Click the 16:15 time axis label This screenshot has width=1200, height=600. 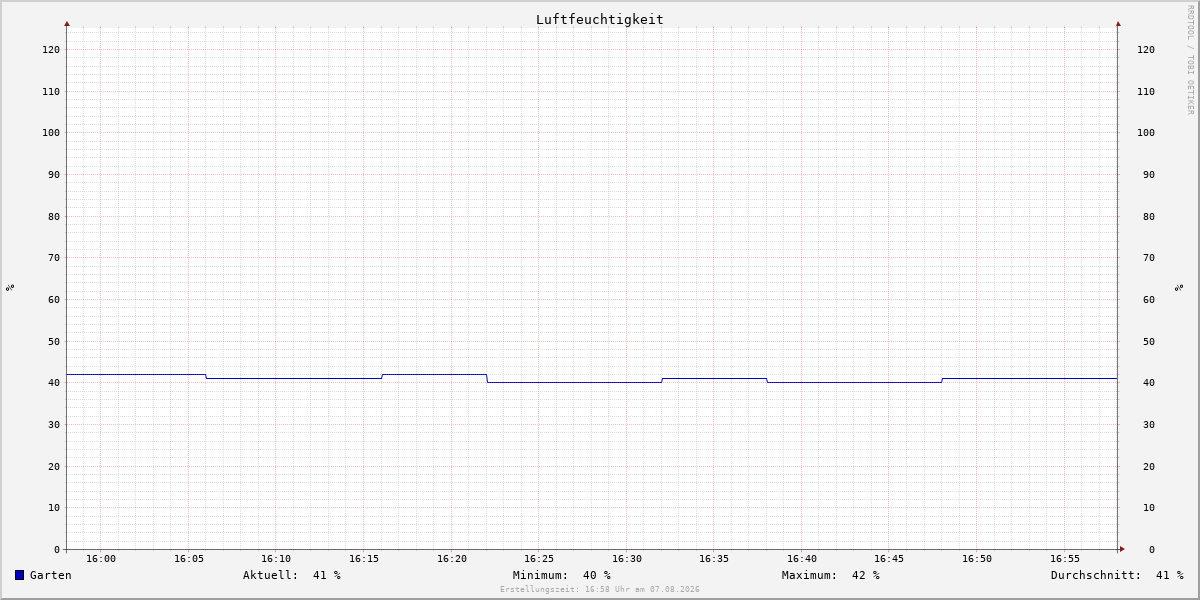364,559
